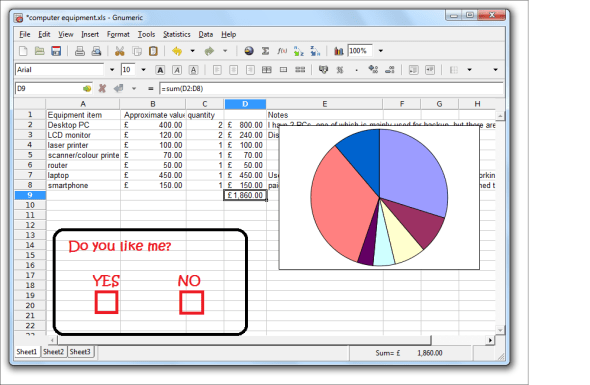This screenshot has width=590, height=385.
Task: Open the Format menu
Action: coord(118,35)
